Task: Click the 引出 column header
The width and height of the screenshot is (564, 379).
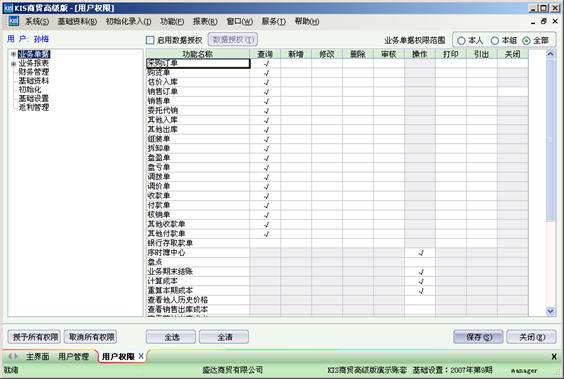Action: click(482, 54)
